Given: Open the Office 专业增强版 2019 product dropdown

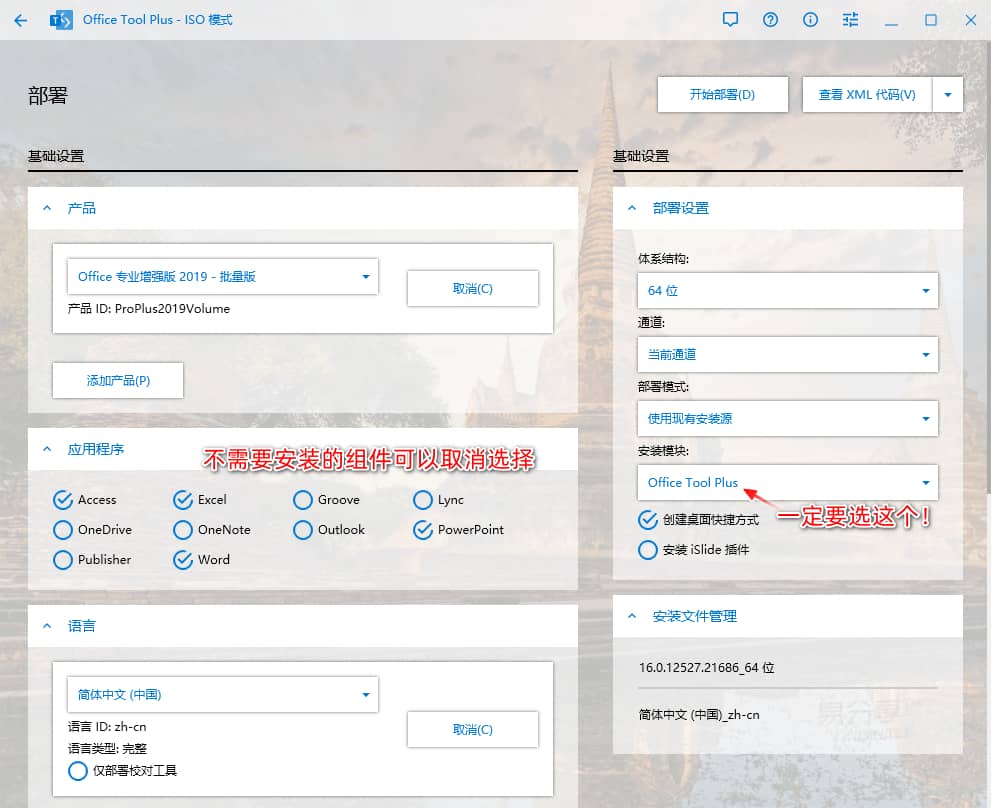Looking at the screenshot, I should 222,276.
